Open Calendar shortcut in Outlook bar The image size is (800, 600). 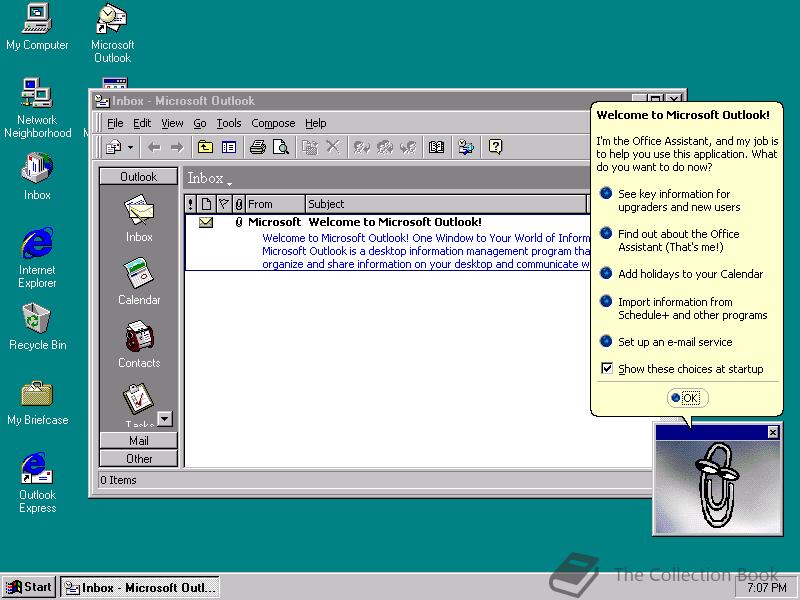139,281
